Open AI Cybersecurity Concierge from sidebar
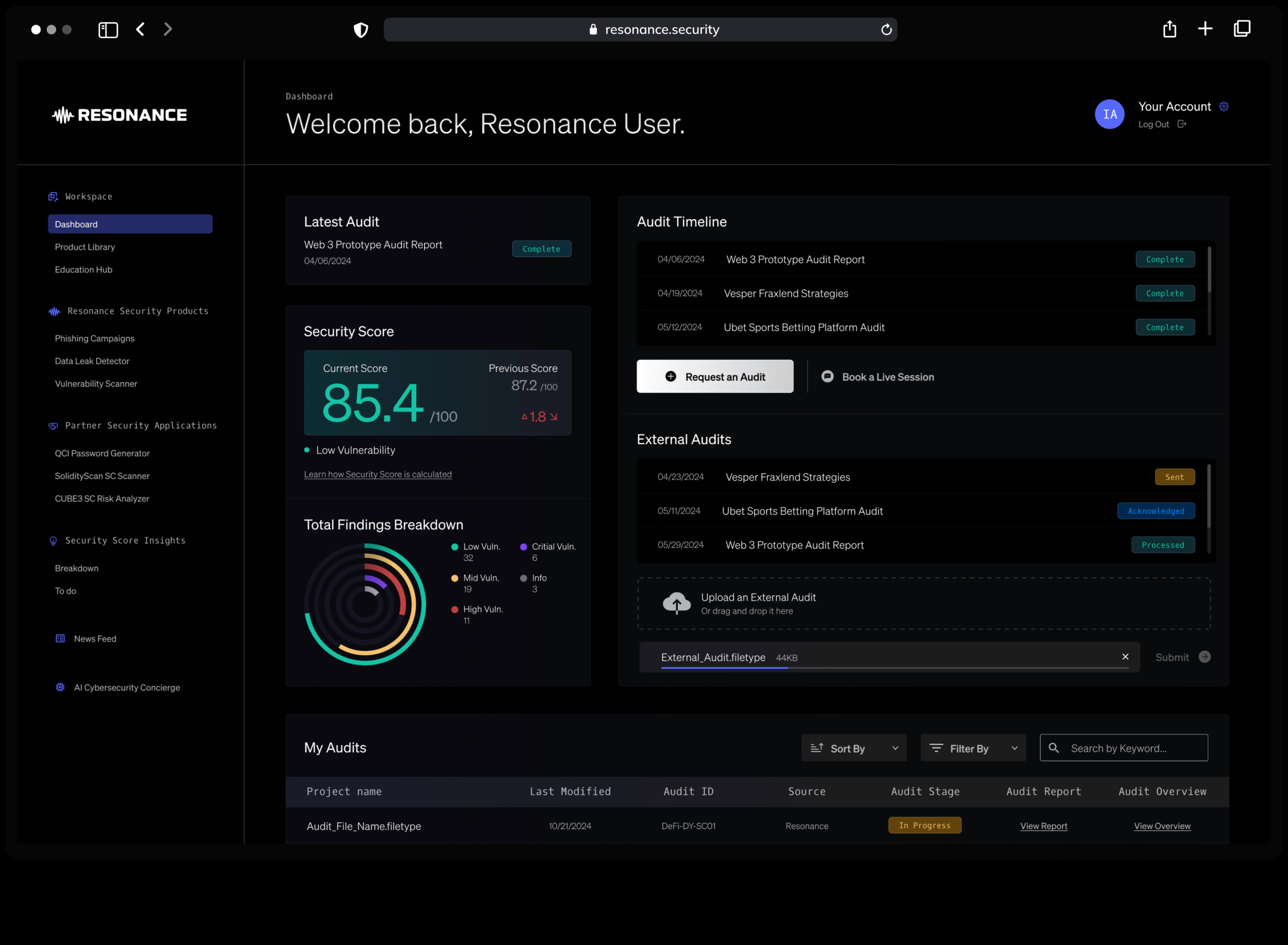 [x=126, y=687]
